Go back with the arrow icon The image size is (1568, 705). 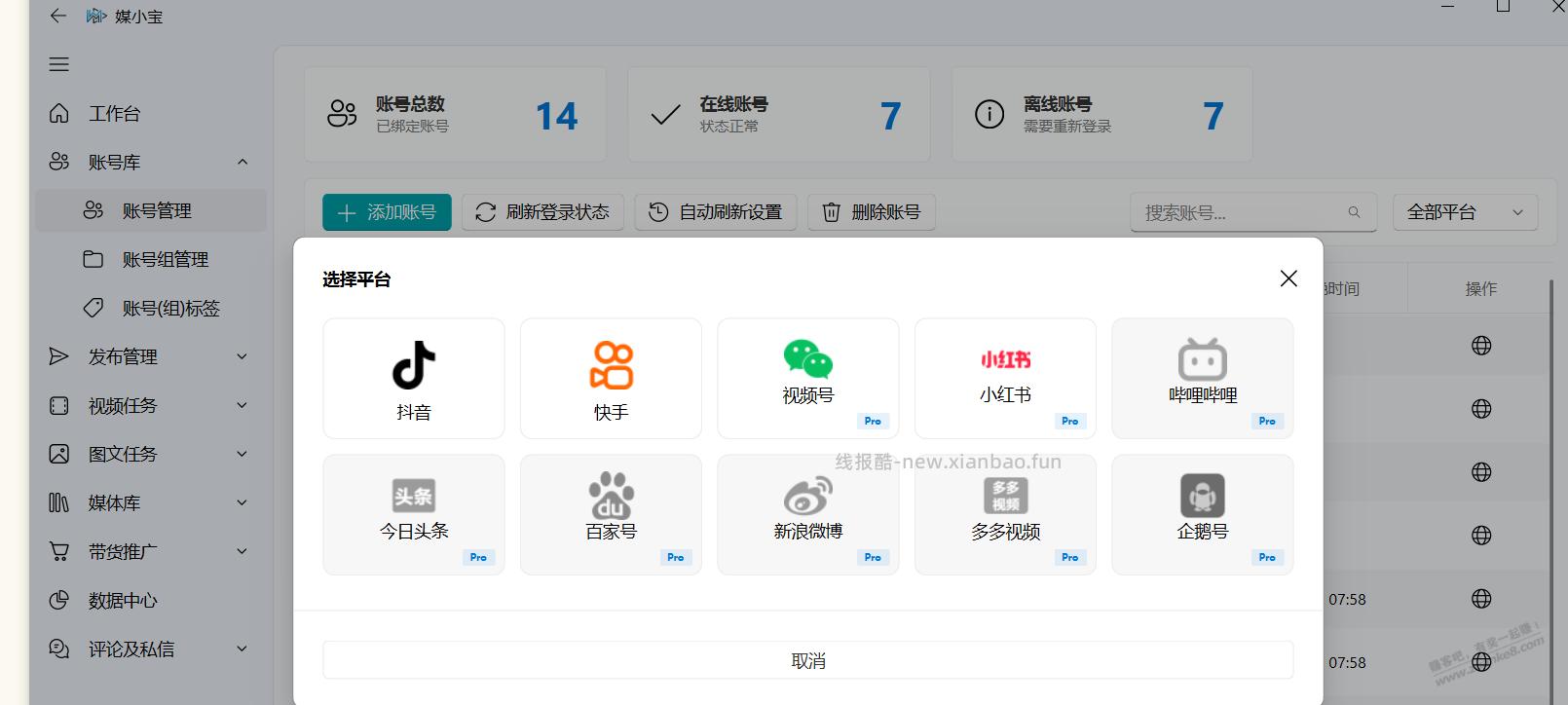coord(57,16)
